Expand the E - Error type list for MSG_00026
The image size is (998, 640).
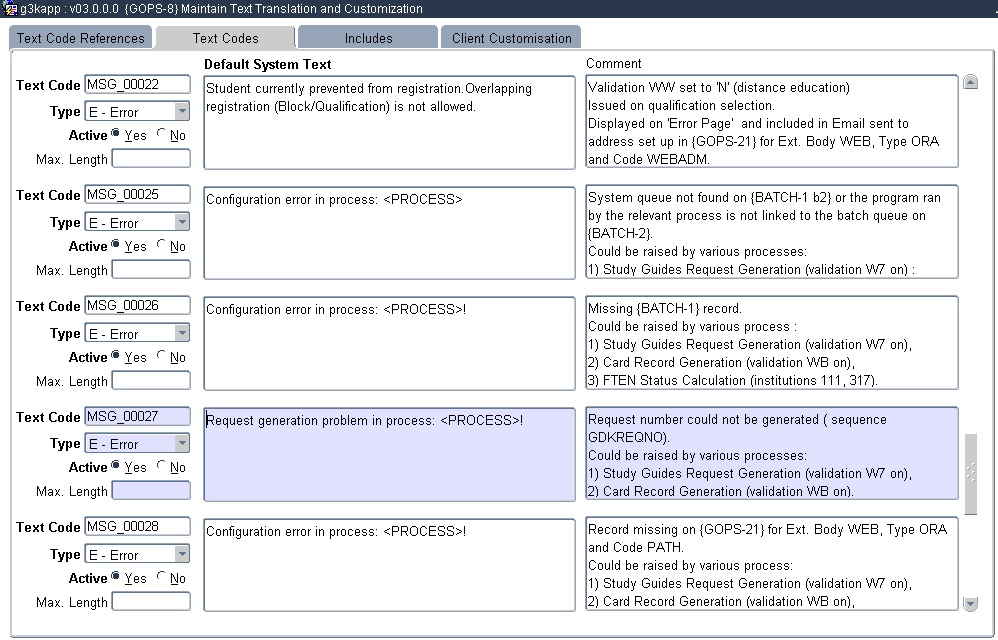181,332
